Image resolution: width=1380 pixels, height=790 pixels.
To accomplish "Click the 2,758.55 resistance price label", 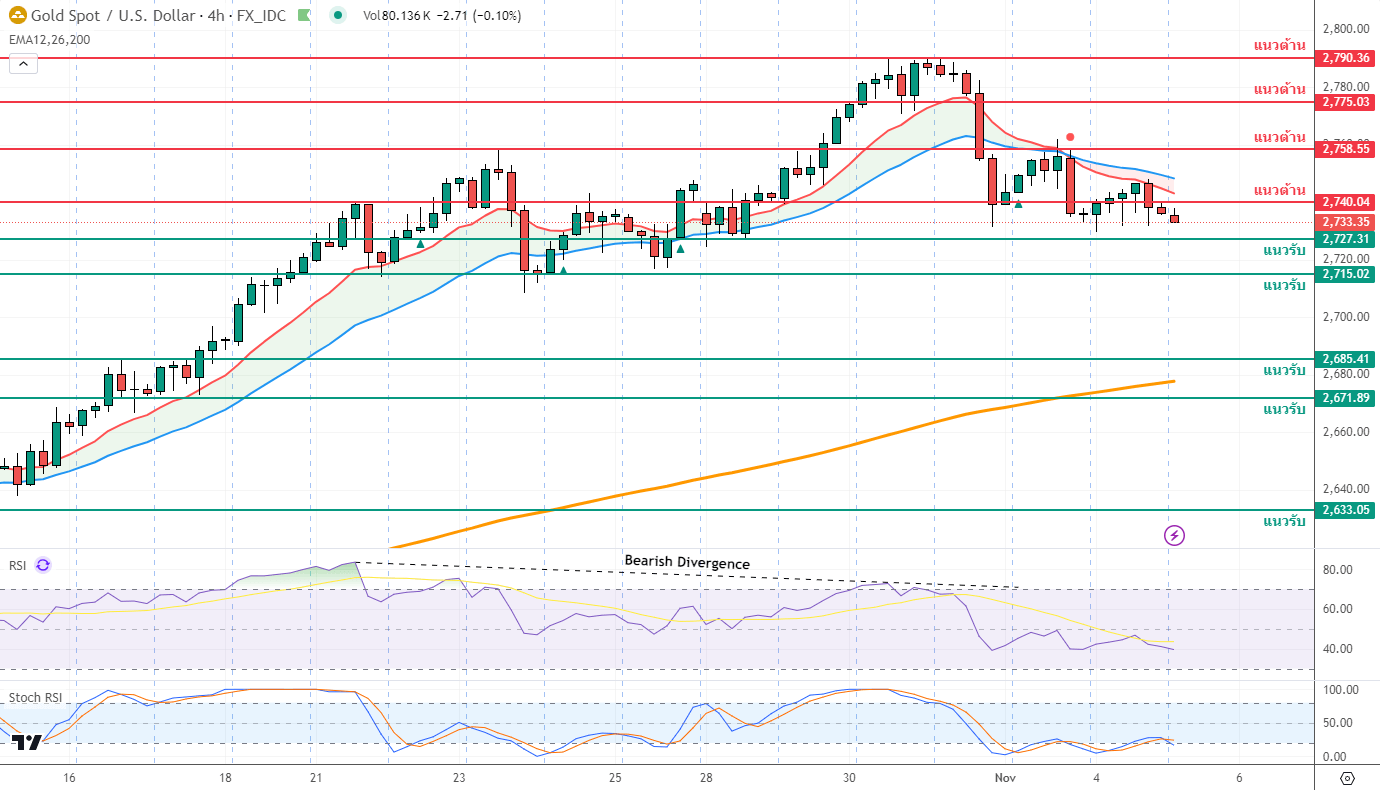I will [1346, 148].
